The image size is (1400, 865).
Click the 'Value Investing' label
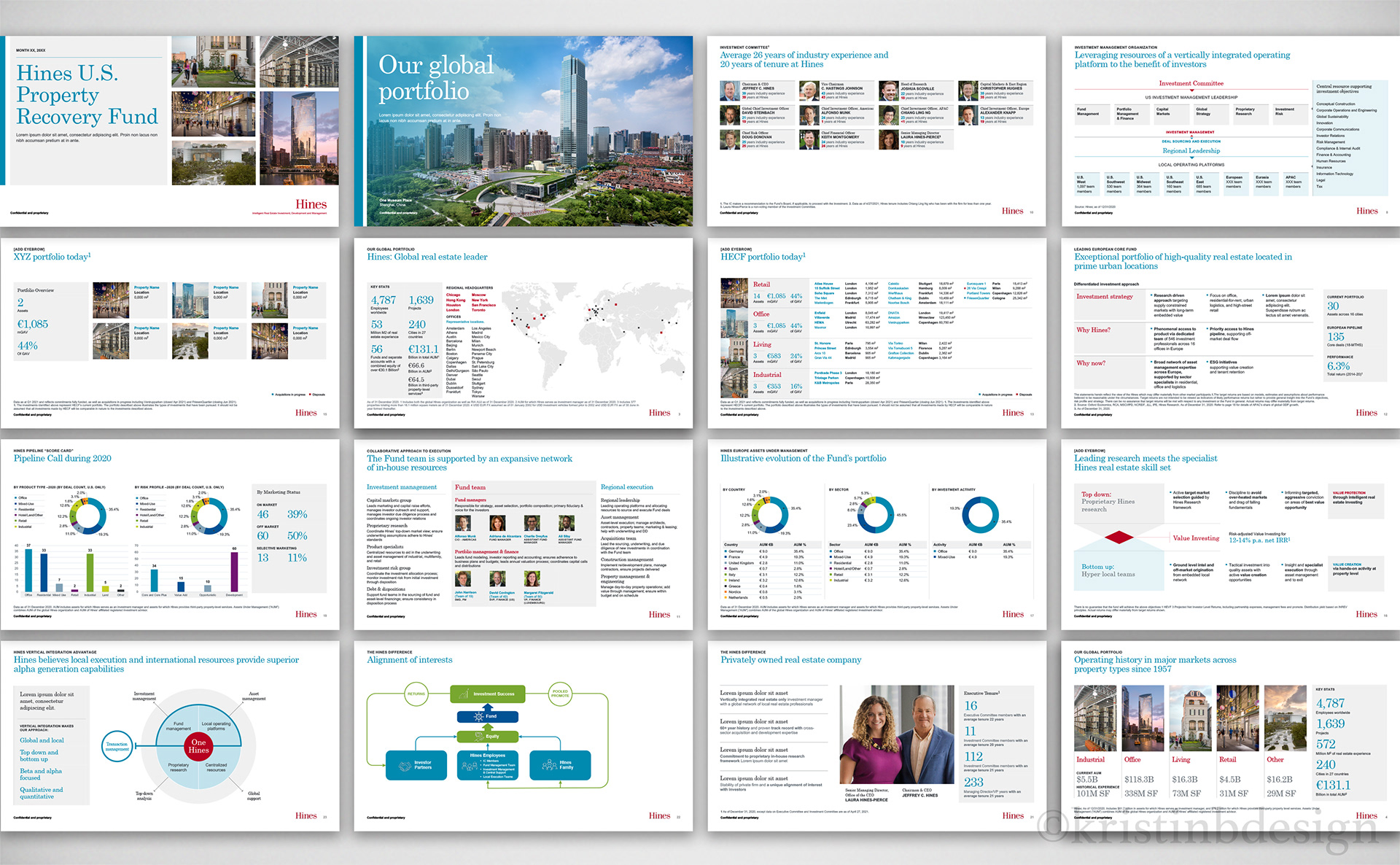point(1195,538)
